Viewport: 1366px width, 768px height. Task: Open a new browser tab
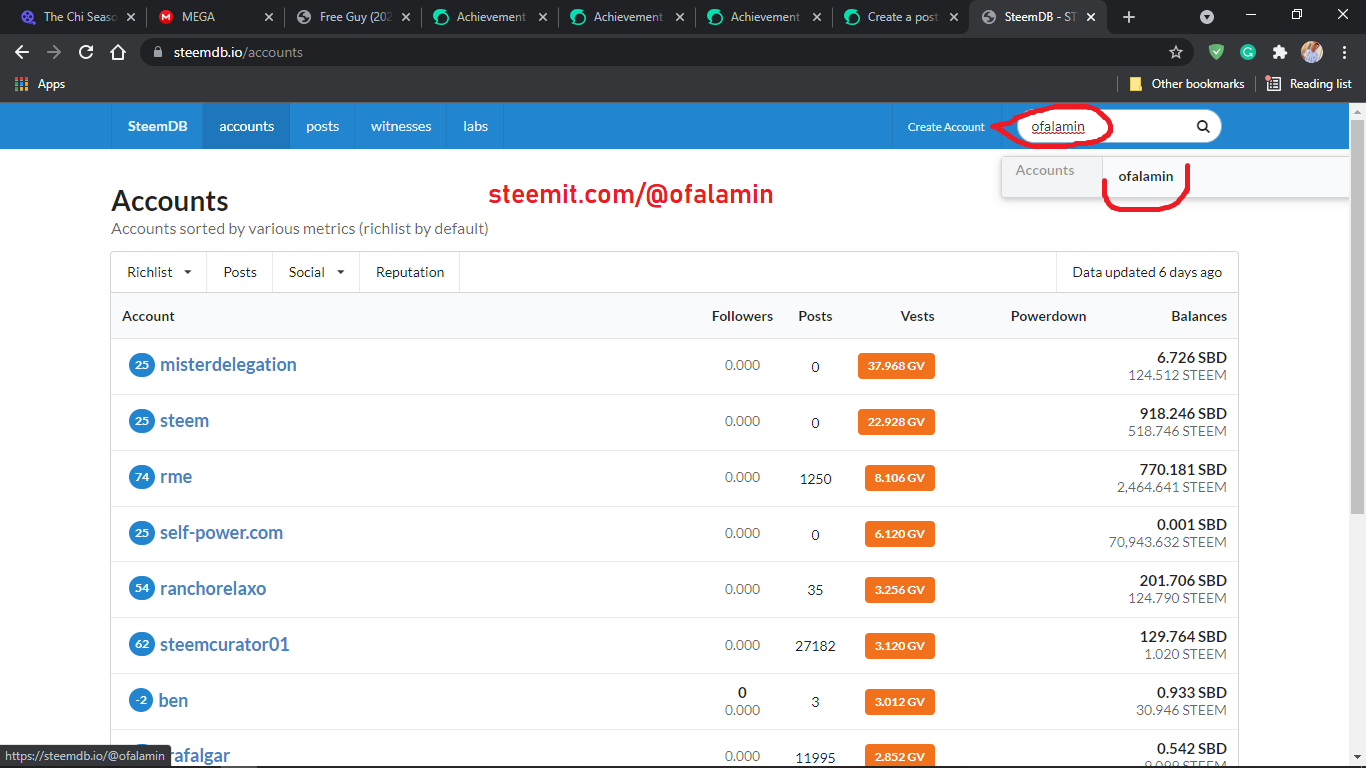tap(1129, 17)
